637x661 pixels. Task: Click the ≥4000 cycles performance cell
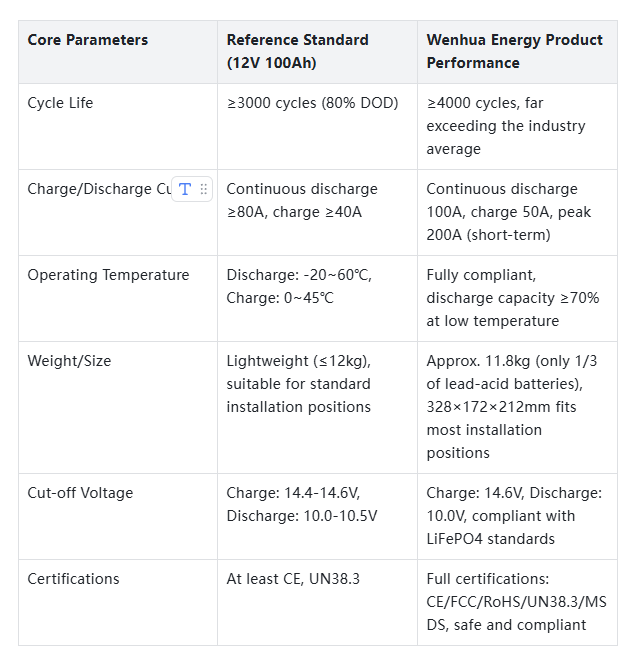pos(505,126)
